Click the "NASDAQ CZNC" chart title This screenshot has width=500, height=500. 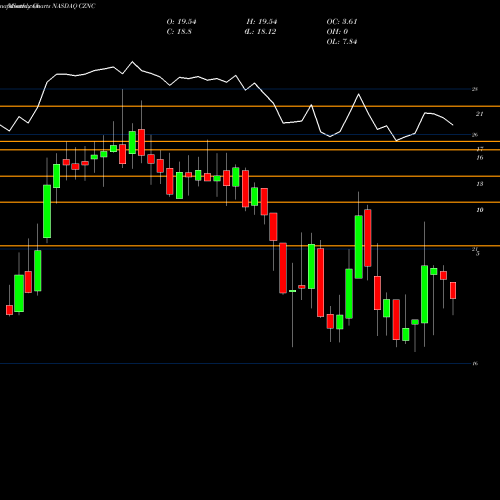74,6
